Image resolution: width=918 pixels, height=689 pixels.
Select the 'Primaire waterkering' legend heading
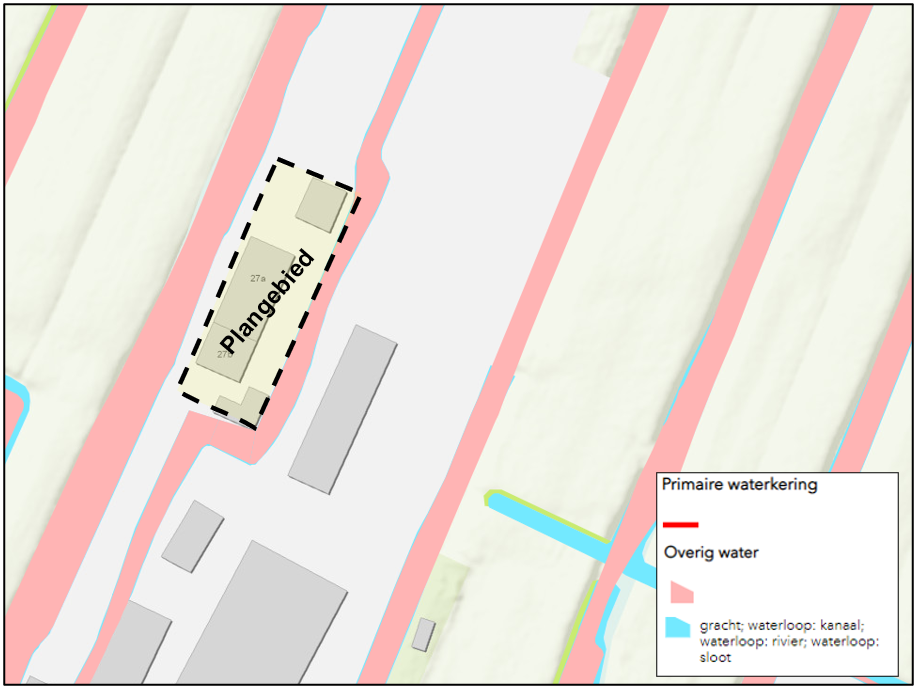(739, 485)
